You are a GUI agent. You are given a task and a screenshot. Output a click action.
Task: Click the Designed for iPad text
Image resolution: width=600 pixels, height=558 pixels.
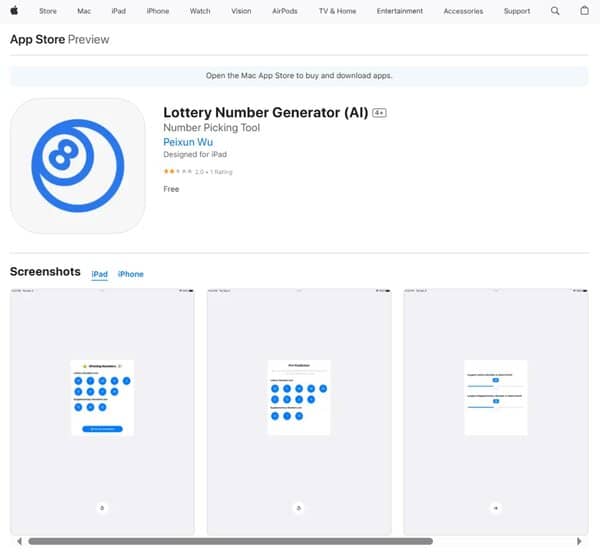coord(195,154)
